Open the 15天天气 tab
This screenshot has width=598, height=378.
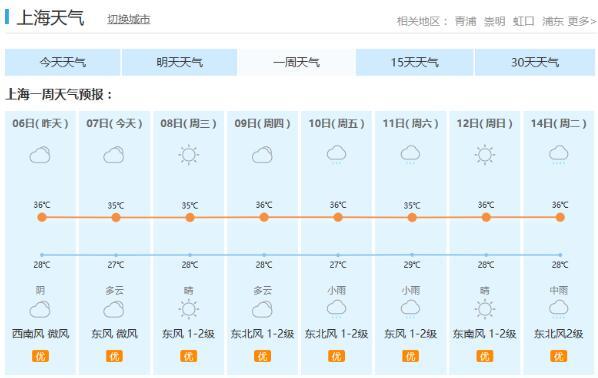[415, 62]
